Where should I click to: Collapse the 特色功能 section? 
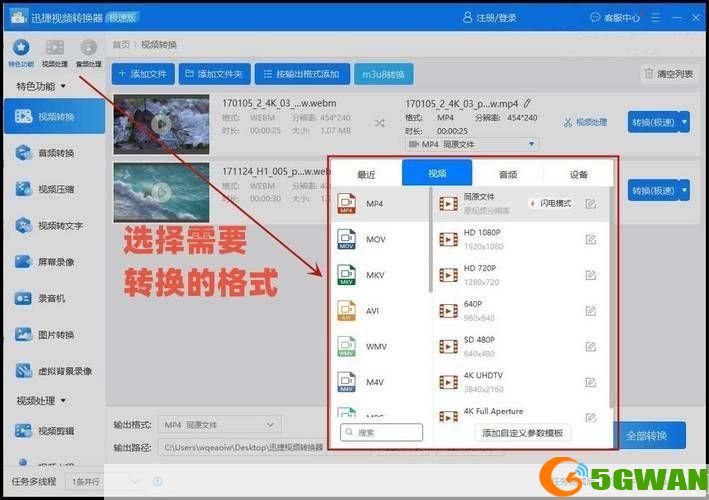(63, 86)
